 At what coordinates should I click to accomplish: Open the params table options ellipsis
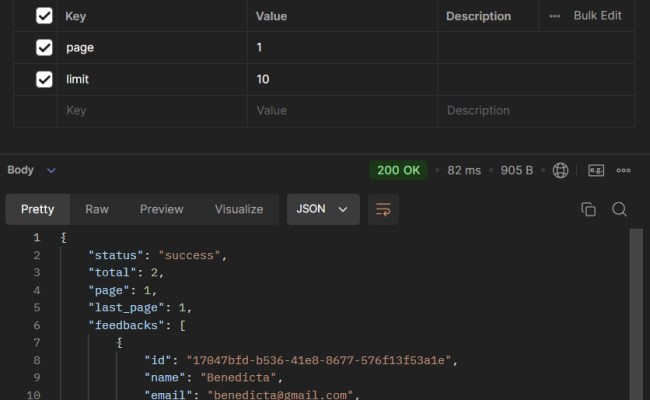555,16
